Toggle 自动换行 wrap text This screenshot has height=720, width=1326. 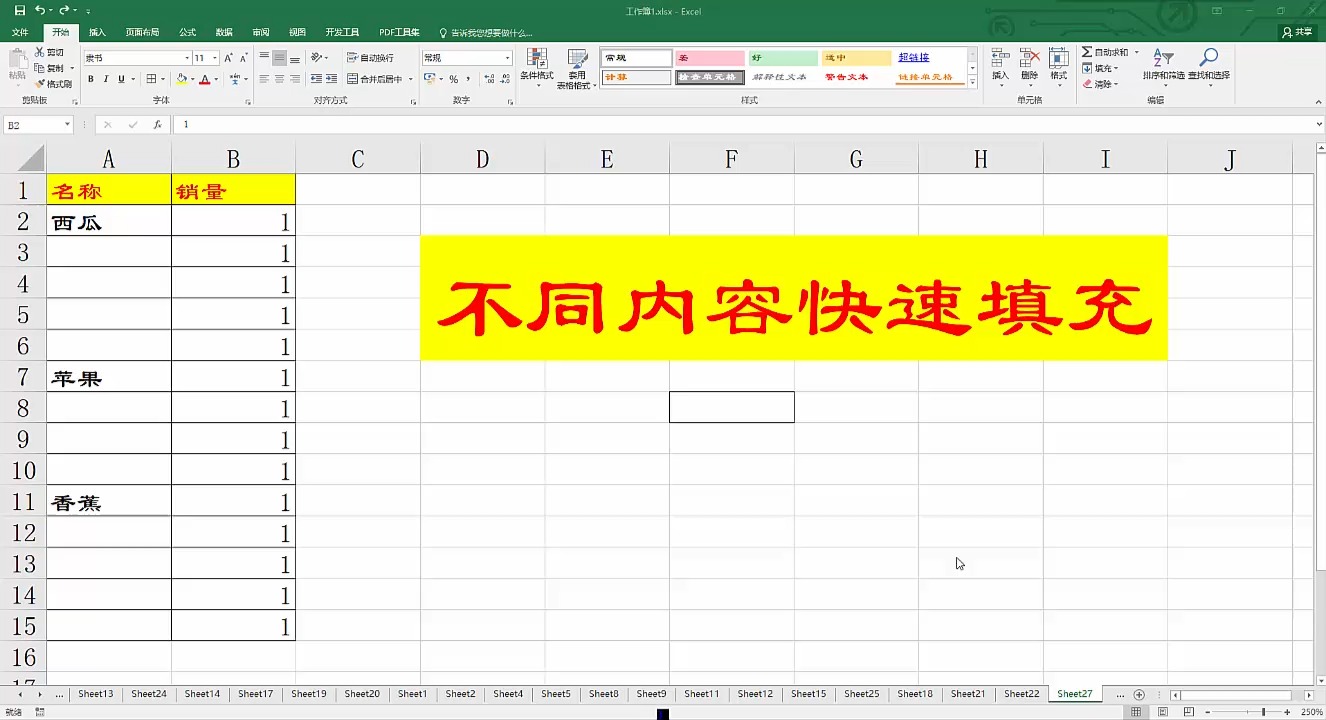(x=370, y=58)
